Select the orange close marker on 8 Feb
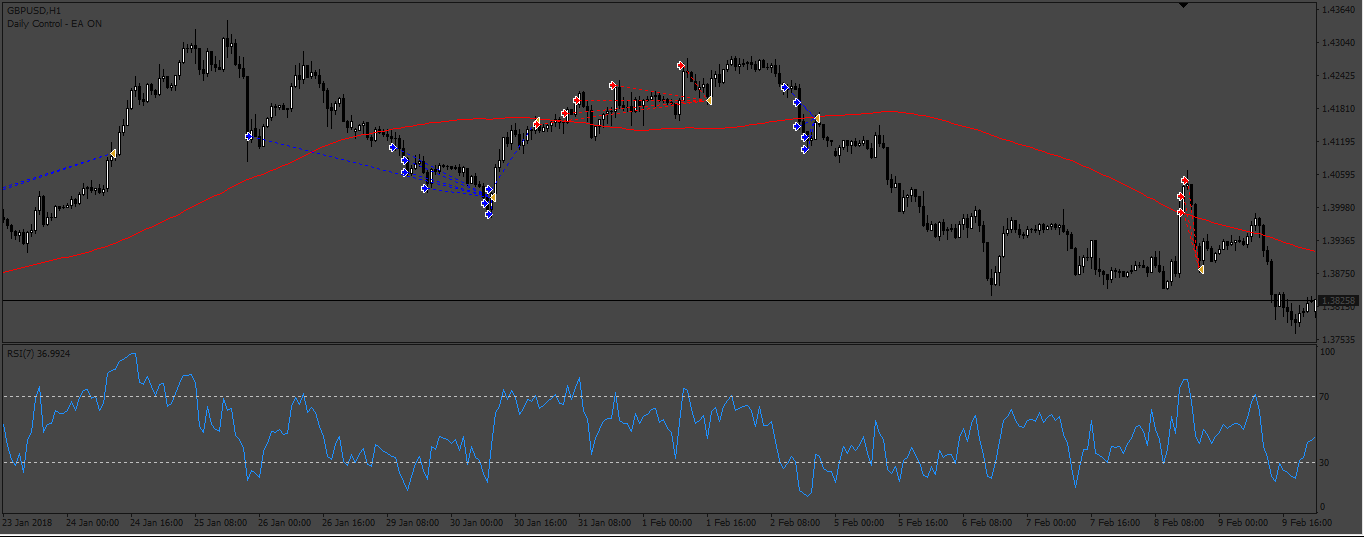This screenshot has height=537, width=1364. coord(1200,270)
